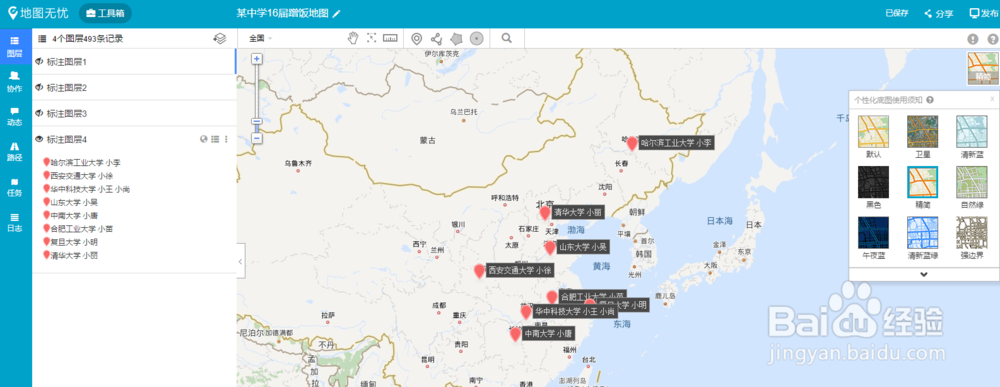
Task: Open the 工具箱 toolbox button
Action: (105, 13)
